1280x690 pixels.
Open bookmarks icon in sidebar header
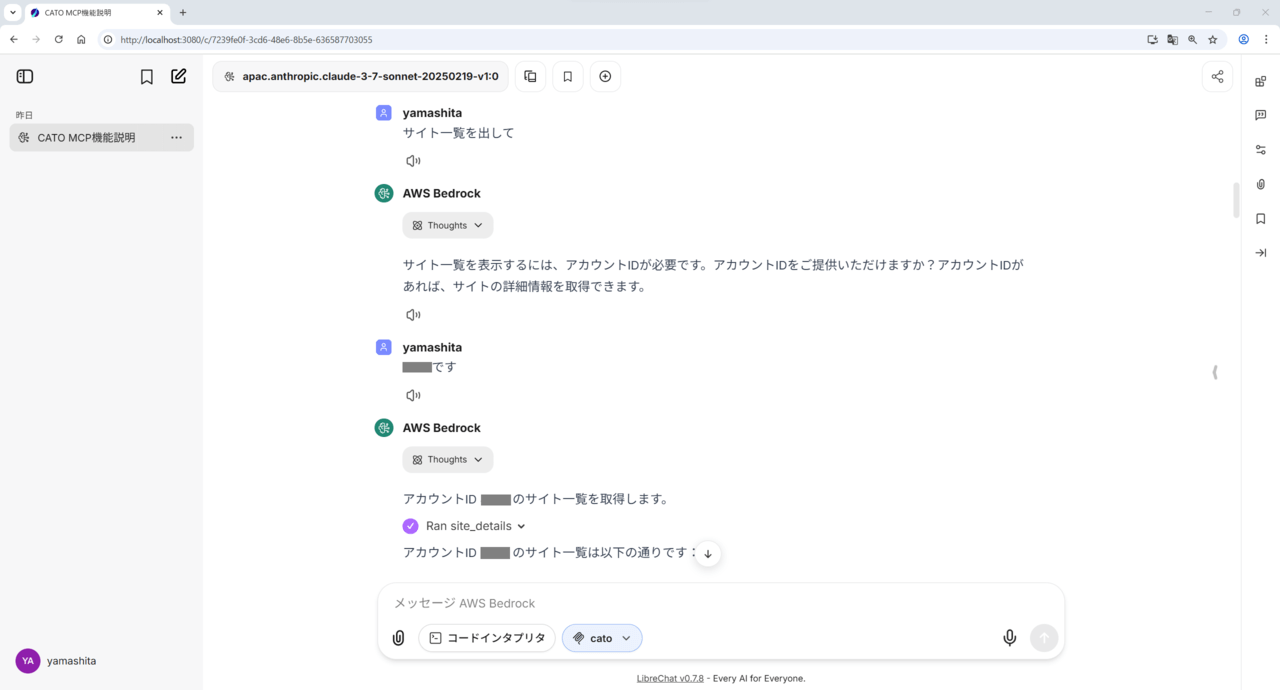(x=147, y=76)
